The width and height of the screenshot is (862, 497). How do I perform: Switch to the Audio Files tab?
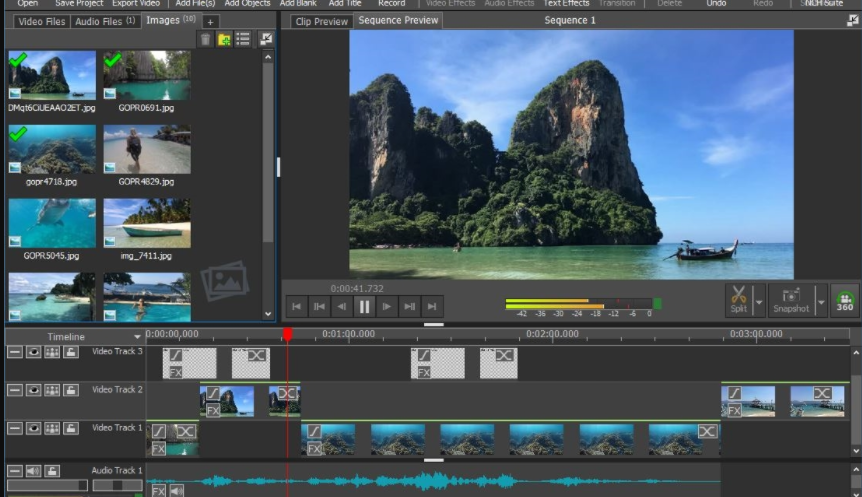[104, 21]
